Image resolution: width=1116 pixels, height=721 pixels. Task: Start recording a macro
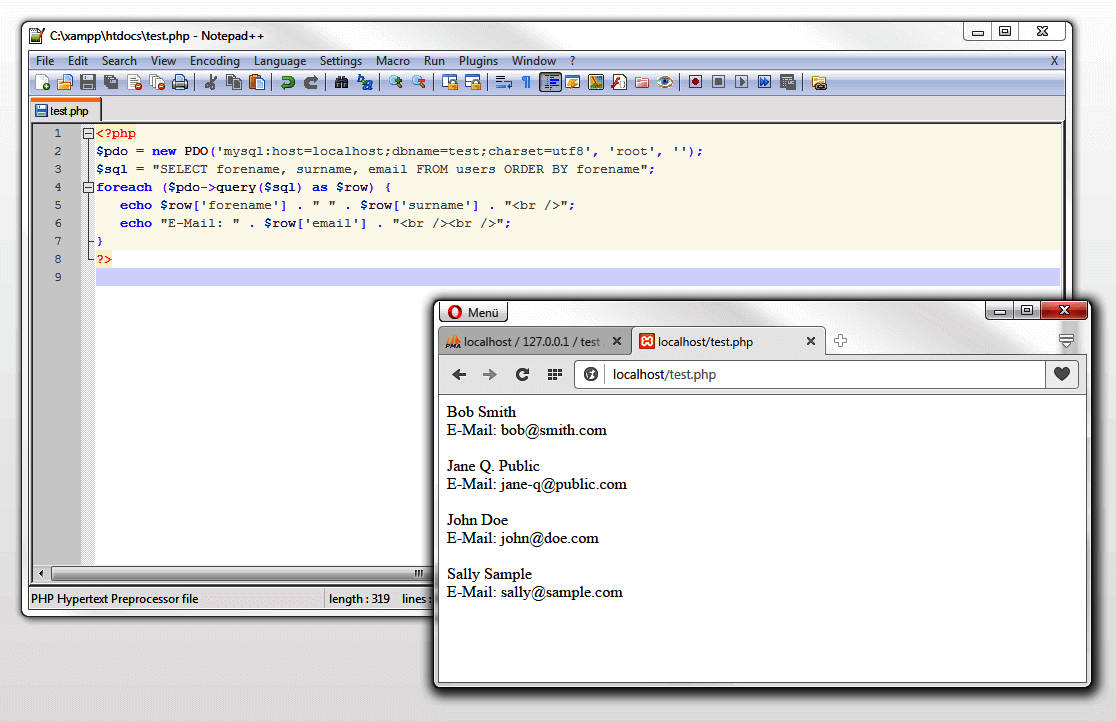point(695,82)
